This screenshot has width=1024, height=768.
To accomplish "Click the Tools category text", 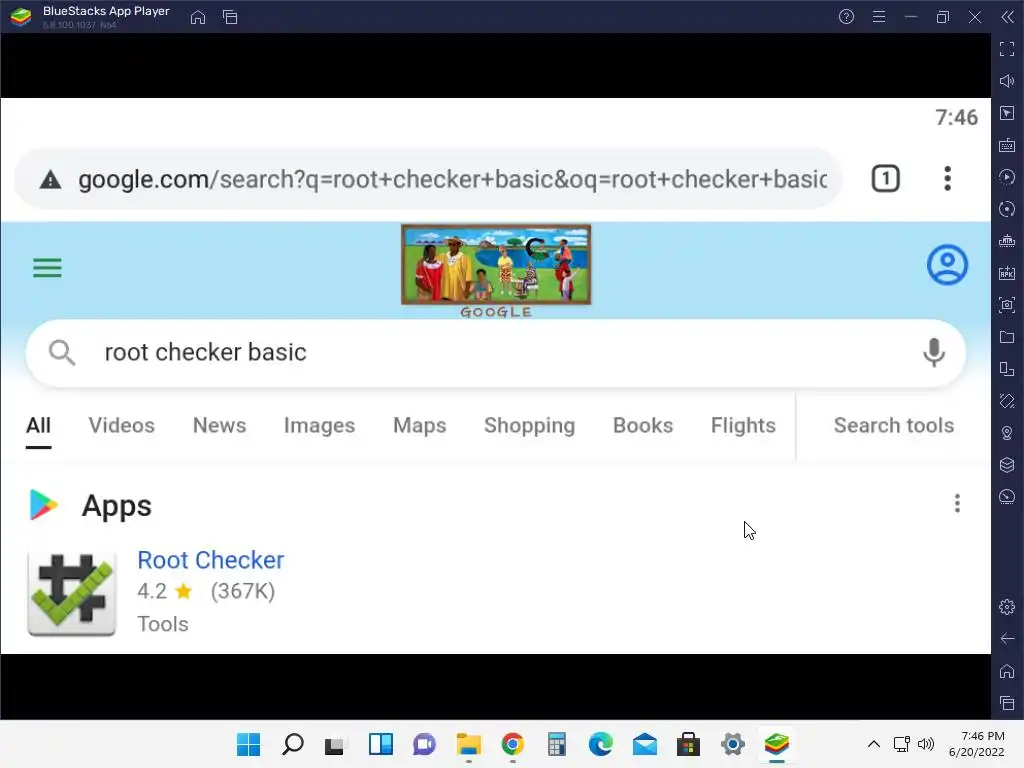I will coord(163,624).
